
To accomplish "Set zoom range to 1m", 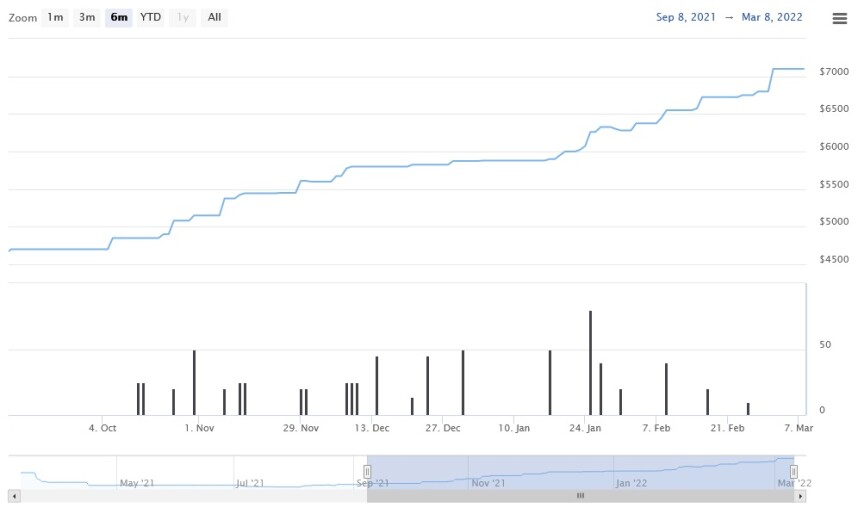I will pyautogui.click(x=55, y=17).
